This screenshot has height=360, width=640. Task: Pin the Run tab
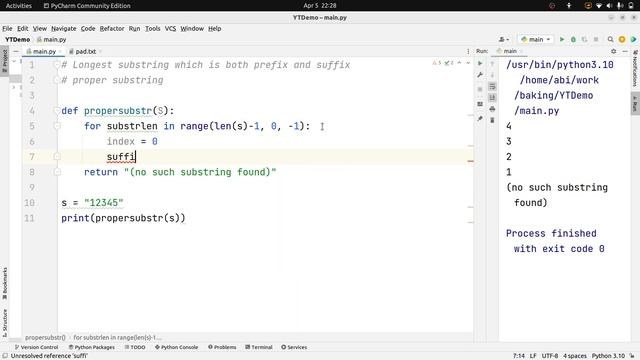480,118
